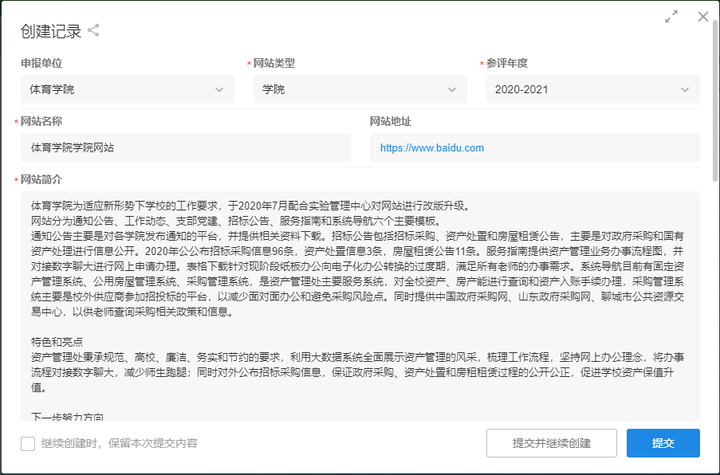Click the dialog's vertical scrollbar
Viewport: 720px width, 475px height.
pyautogui.click(x=715, y=102)
